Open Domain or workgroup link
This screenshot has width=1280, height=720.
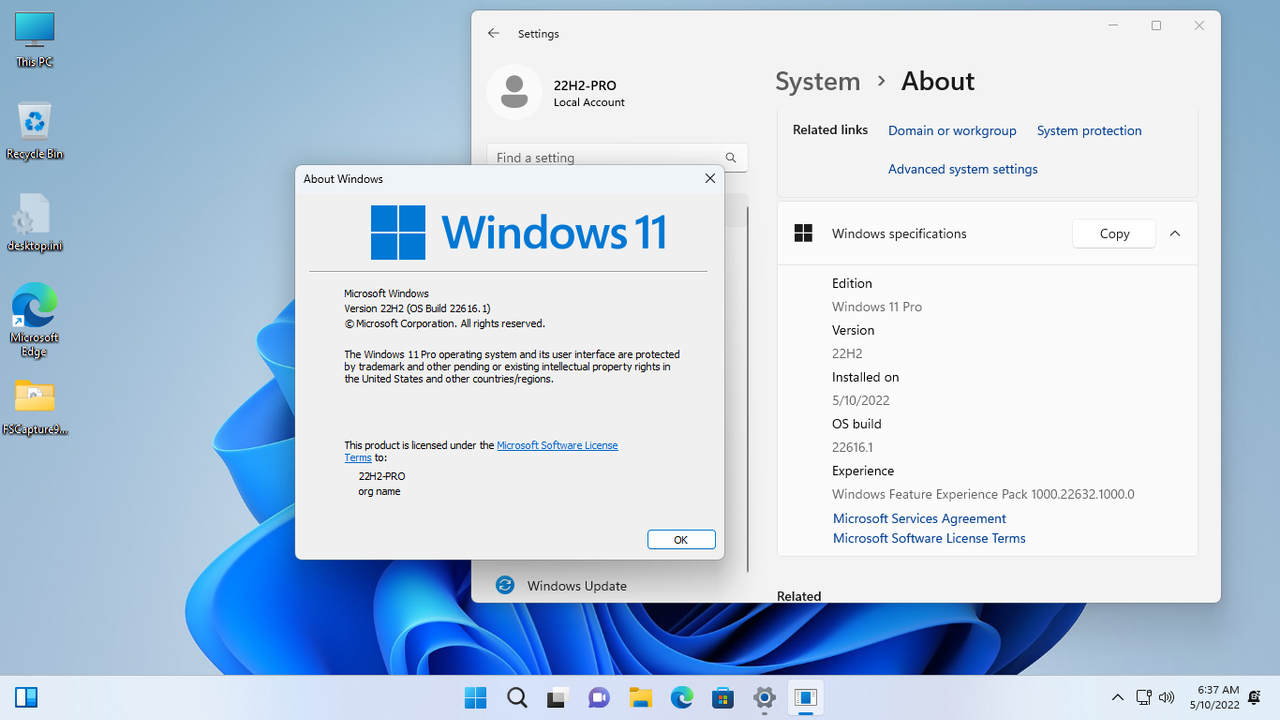point(952,131)
